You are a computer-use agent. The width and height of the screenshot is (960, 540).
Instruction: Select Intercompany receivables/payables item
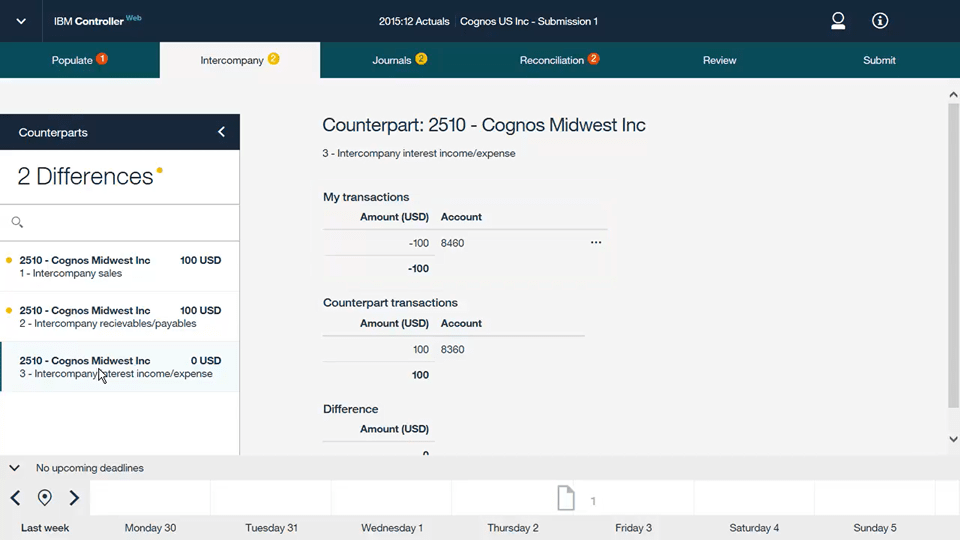(119, 317)
